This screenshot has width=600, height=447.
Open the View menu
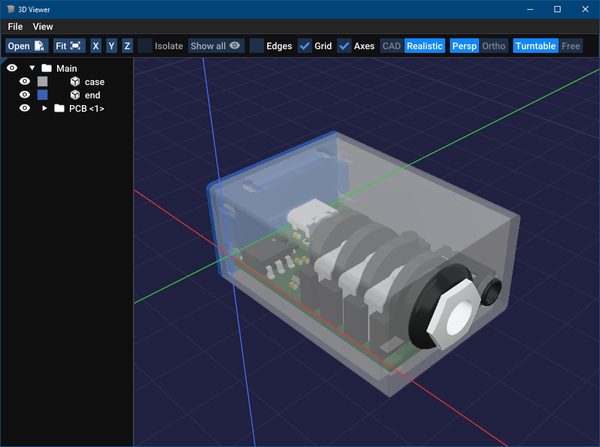pos(42,27)
